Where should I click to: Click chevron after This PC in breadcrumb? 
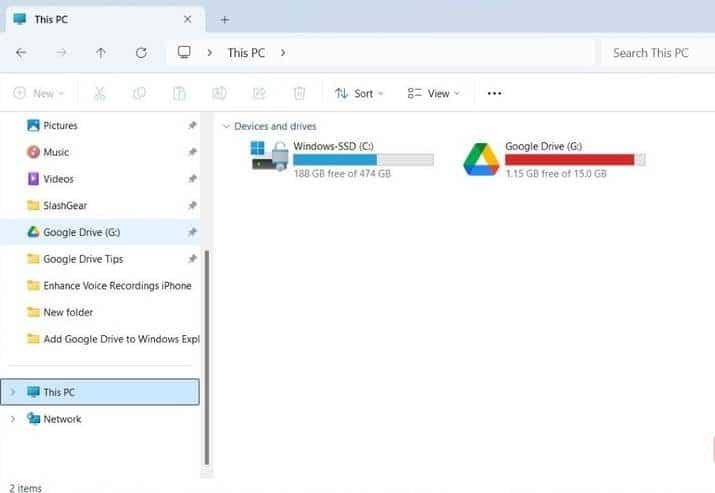283,53
